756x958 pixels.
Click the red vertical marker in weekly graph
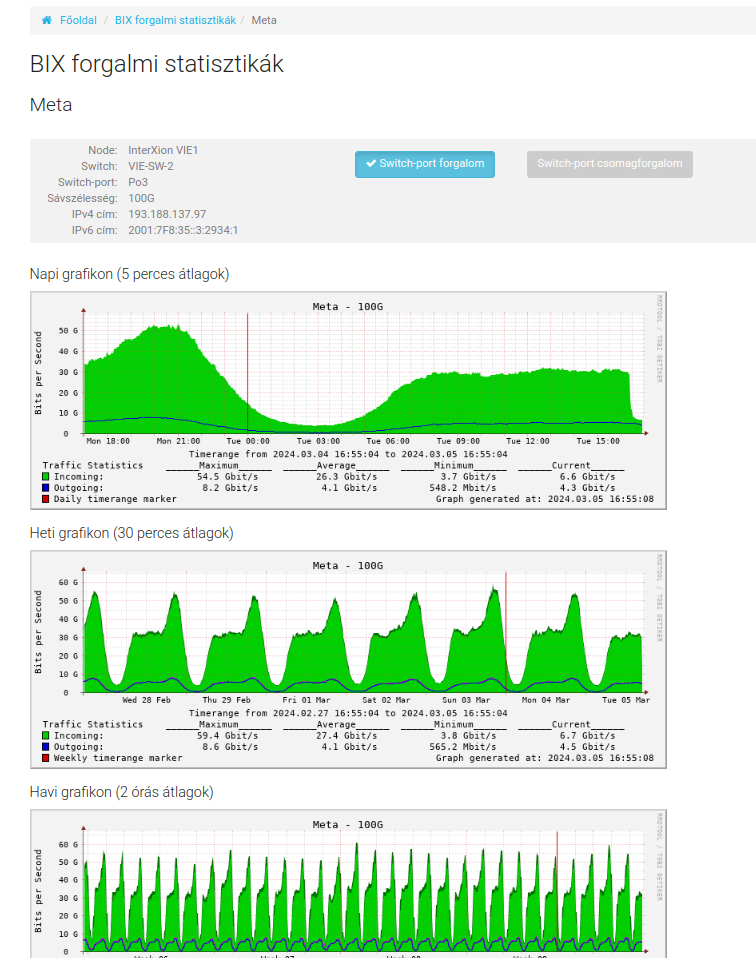coord(506,630)
